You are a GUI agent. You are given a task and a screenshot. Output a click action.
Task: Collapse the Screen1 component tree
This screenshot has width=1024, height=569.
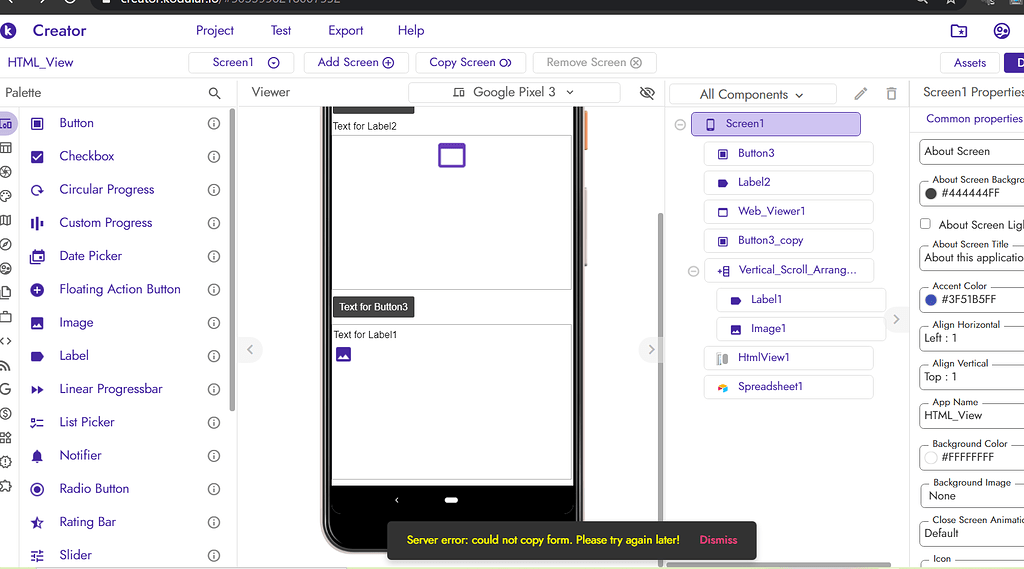(680, 125)
